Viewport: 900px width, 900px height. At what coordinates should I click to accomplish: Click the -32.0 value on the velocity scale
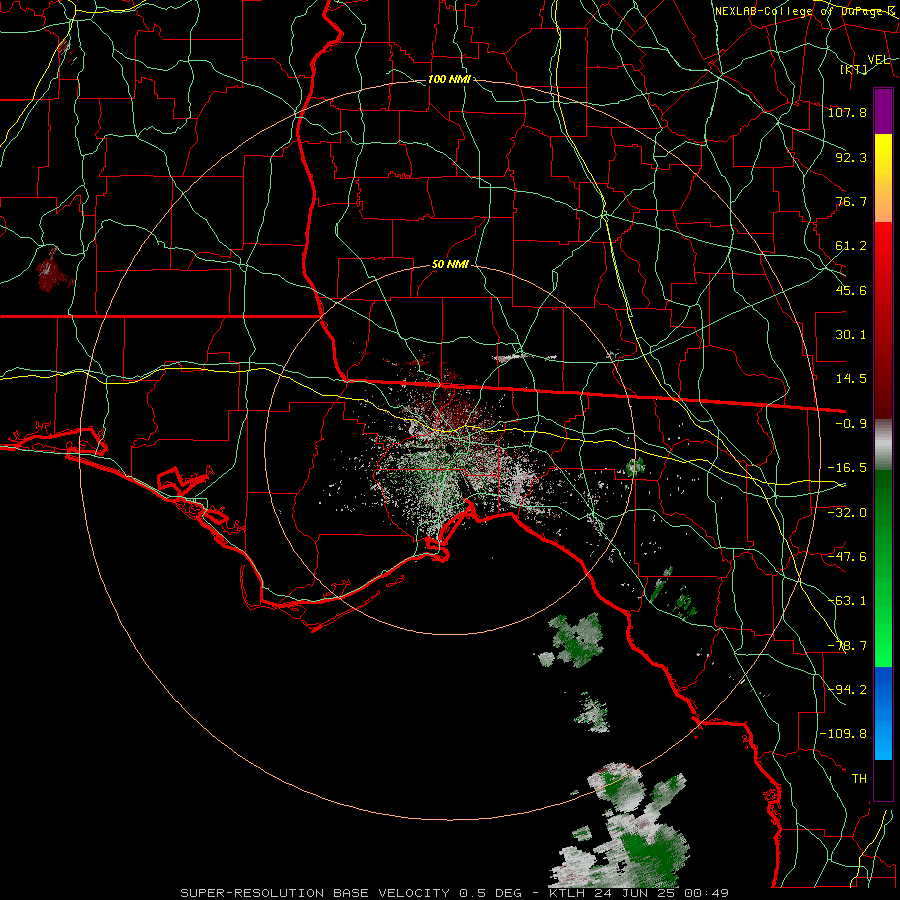(x=847, y=513)
